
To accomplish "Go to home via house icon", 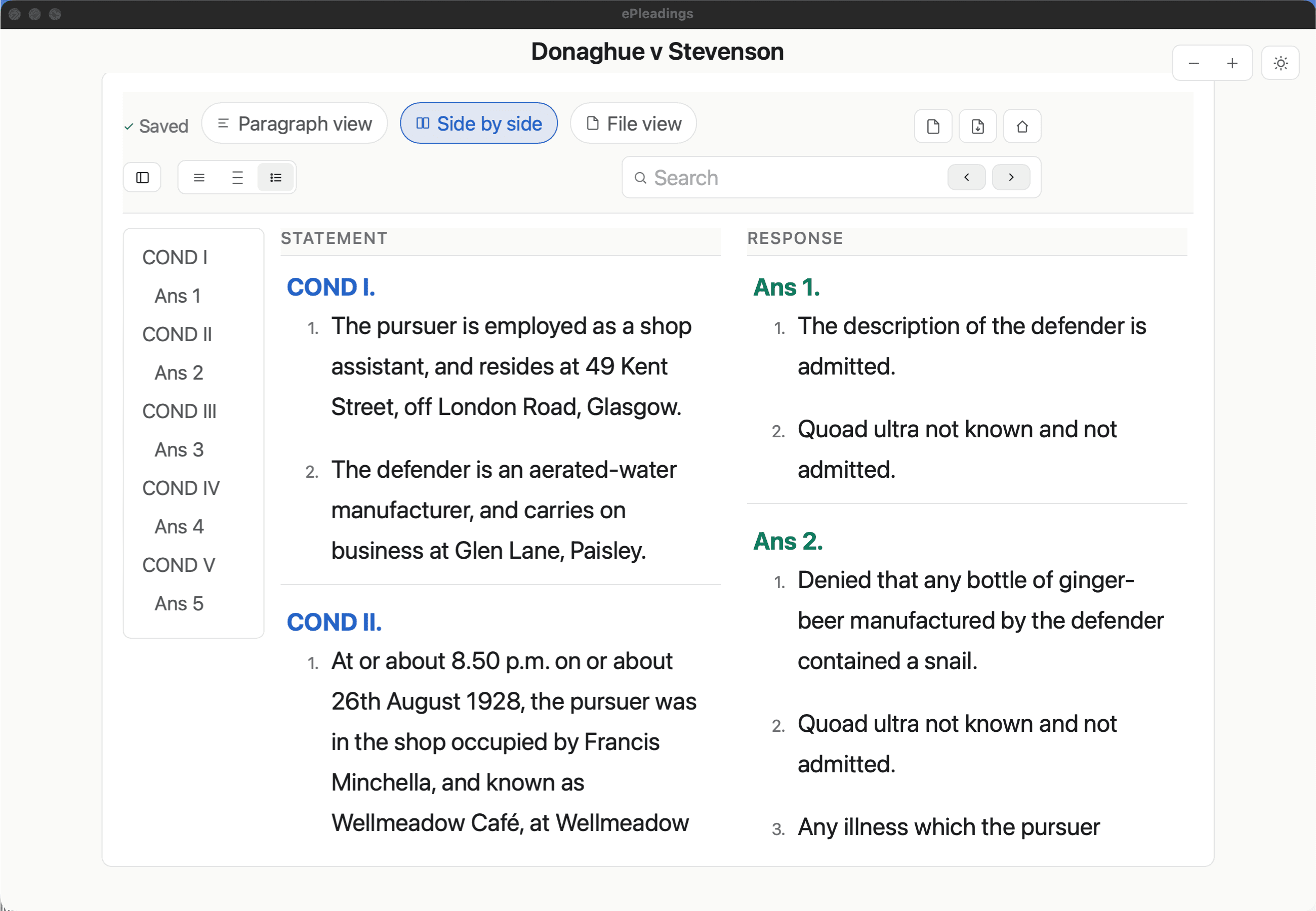I will click(x=1022, y=126).
